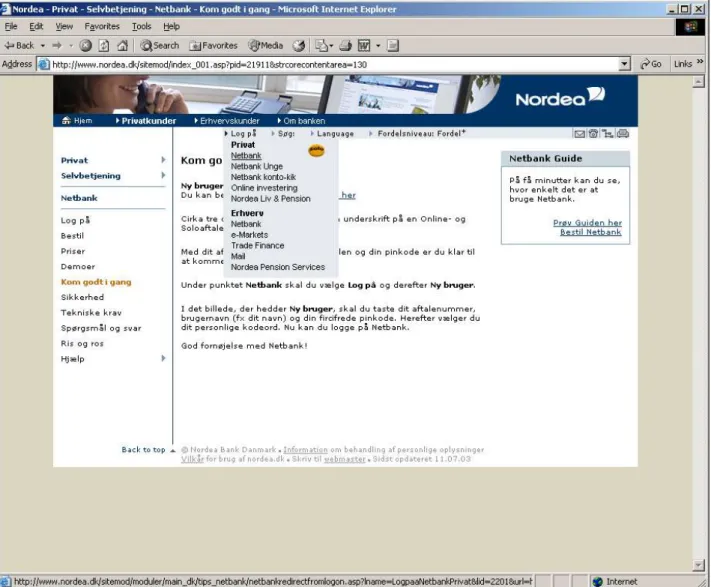Open the Search toolbar button
The height and width of the screenshot is (587, 711).
160,45
